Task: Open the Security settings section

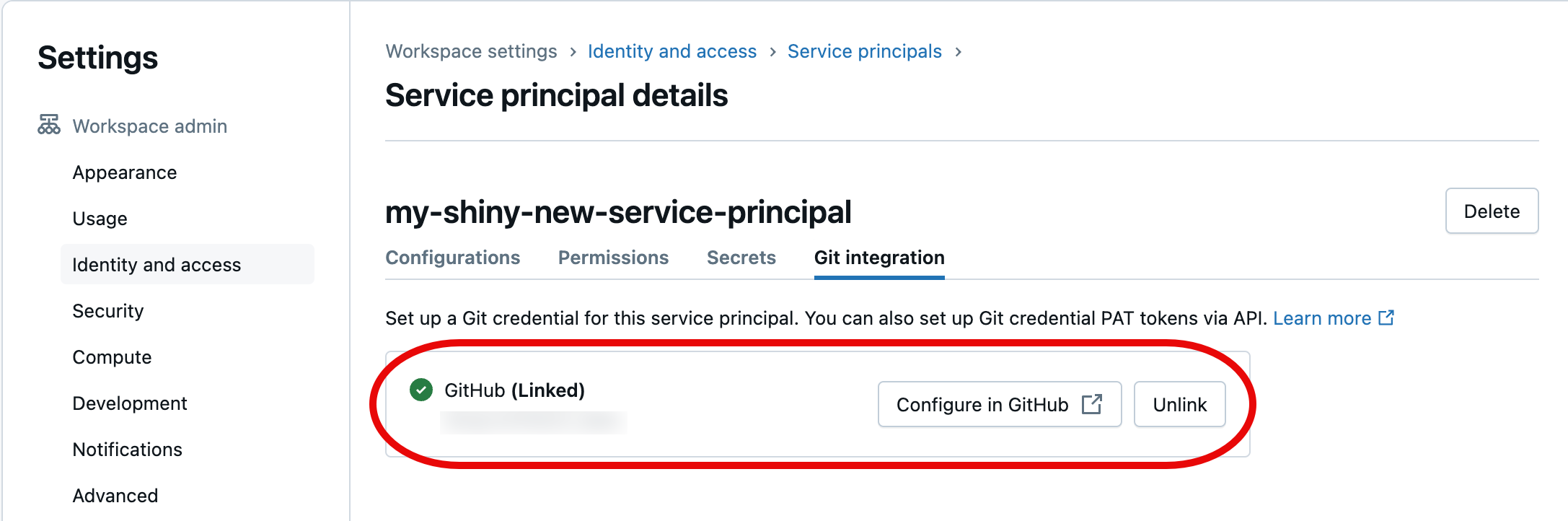Action: coord(107,310)
